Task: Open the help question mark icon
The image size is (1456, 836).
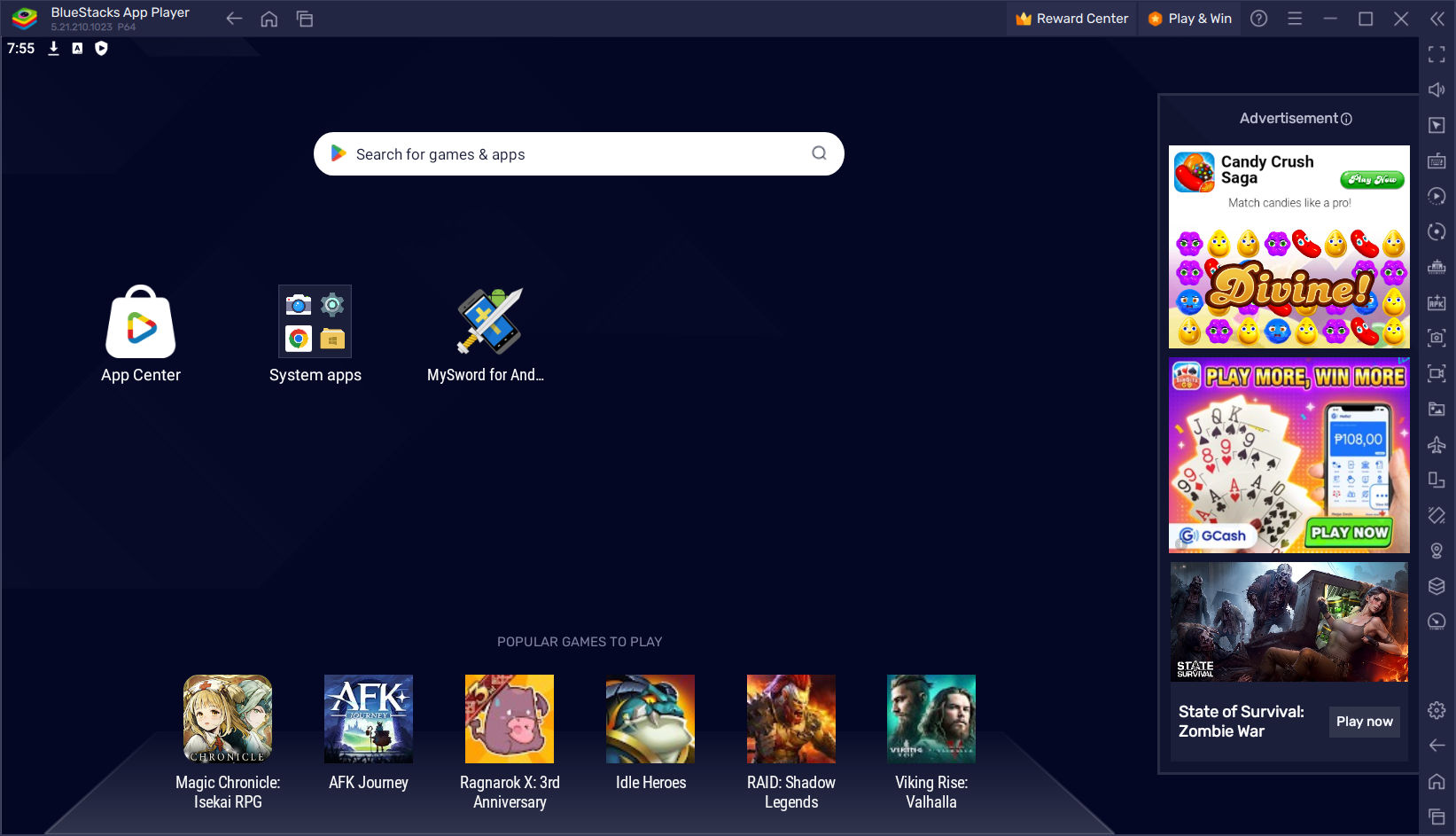Action: 1258,19
